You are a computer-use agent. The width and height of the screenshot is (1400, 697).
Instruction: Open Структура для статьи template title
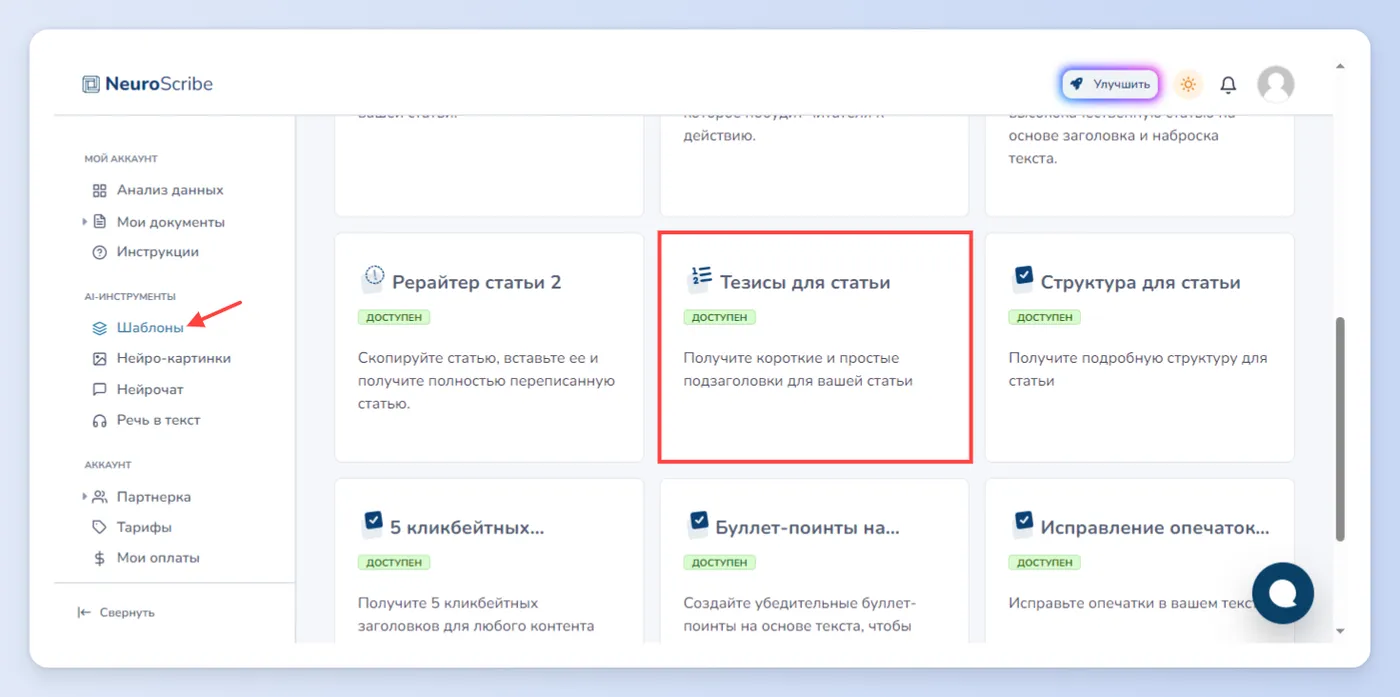[1140, 283]
